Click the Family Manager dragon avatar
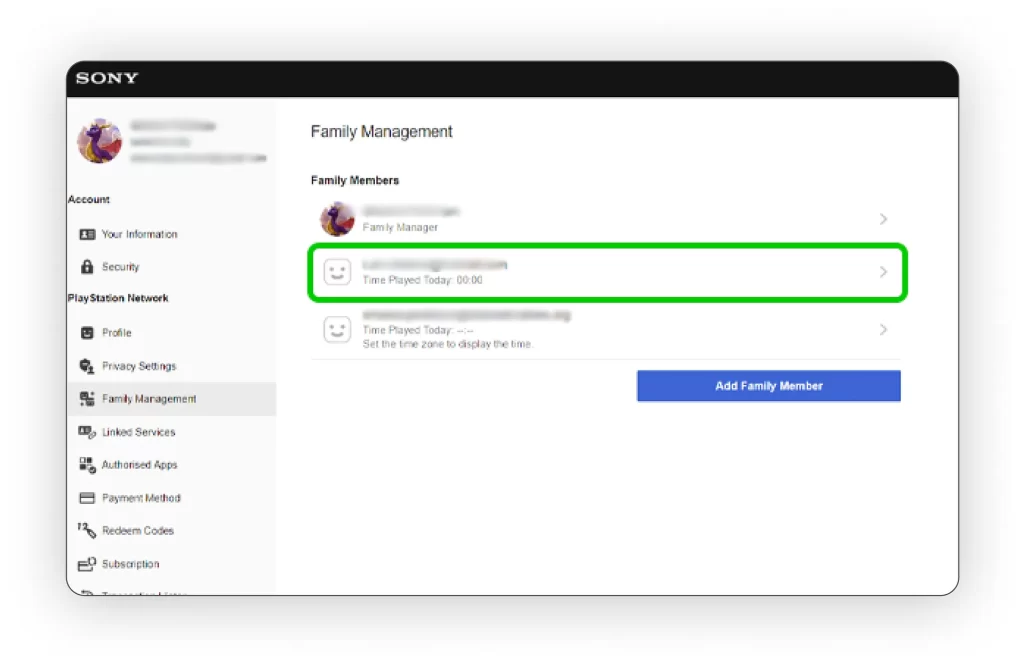This screenshot has width=1024, height=666. tap(337, 219)
